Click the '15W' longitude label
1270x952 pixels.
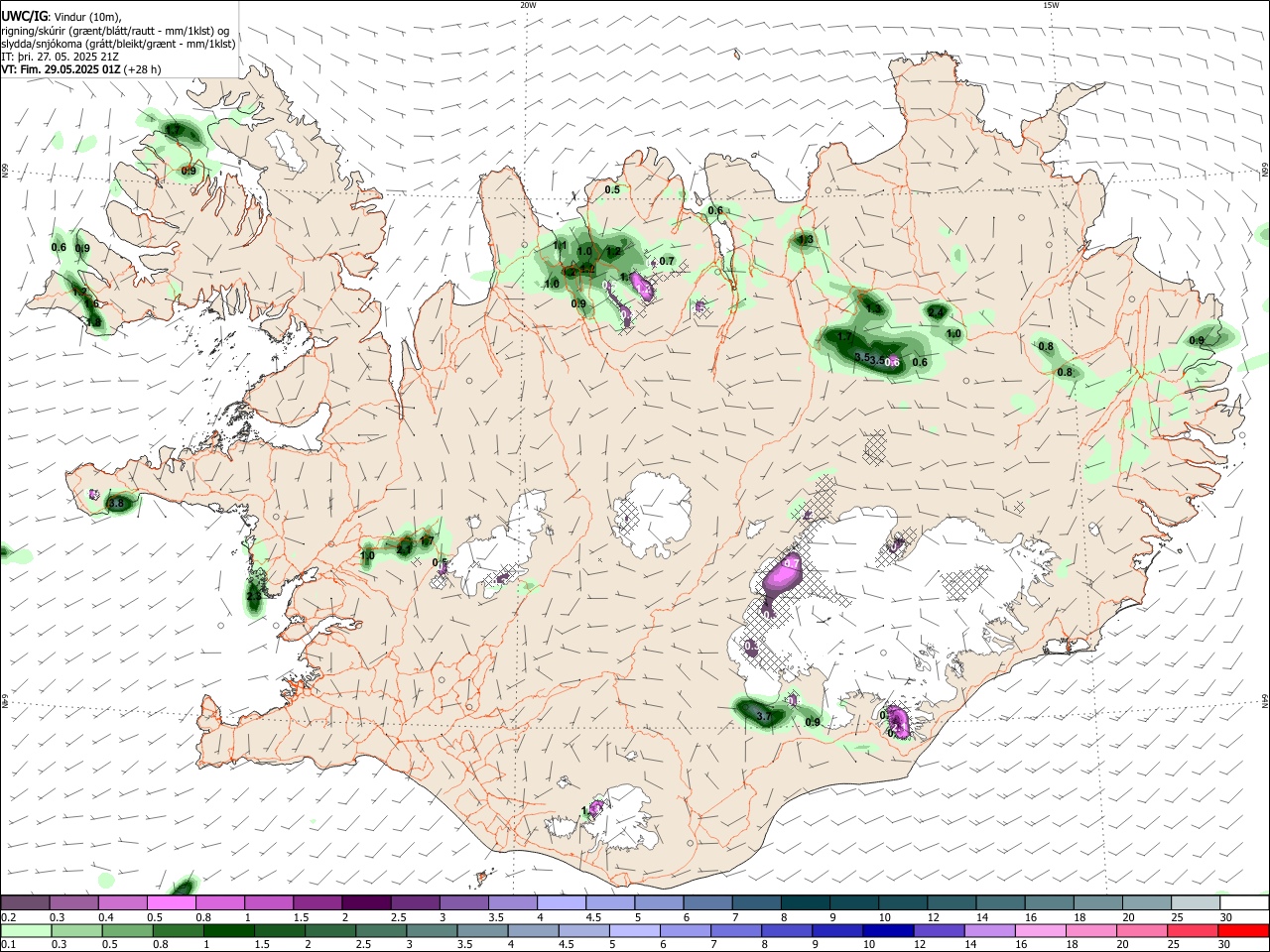pos(1051,5)
